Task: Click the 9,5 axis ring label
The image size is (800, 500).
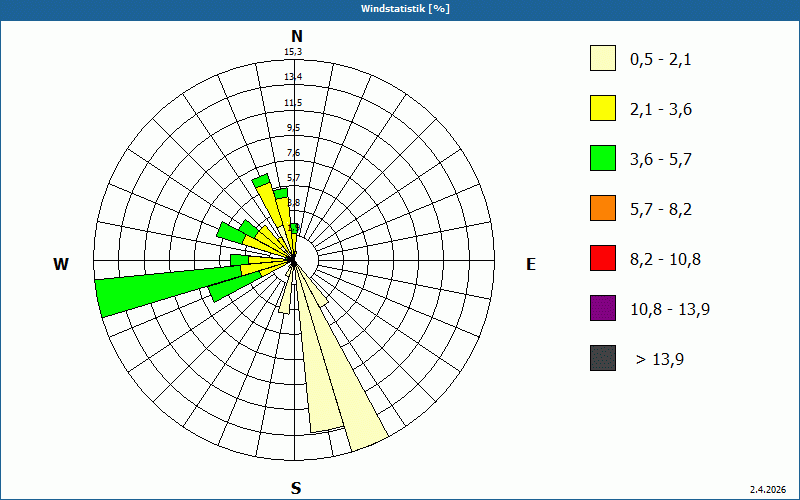Action: (293, 128)
